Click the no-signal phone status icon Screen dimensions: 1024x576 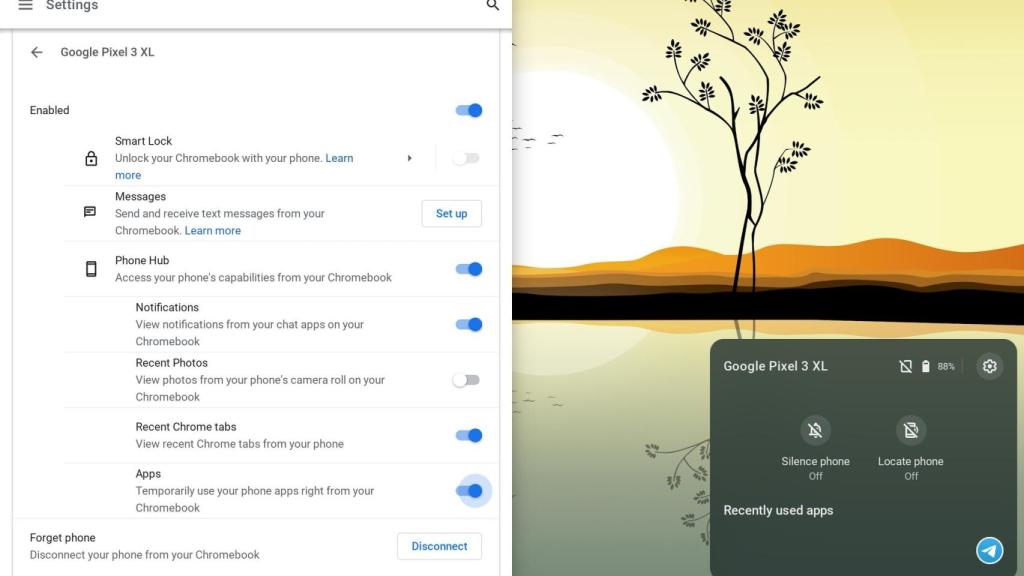coord(906,366)
